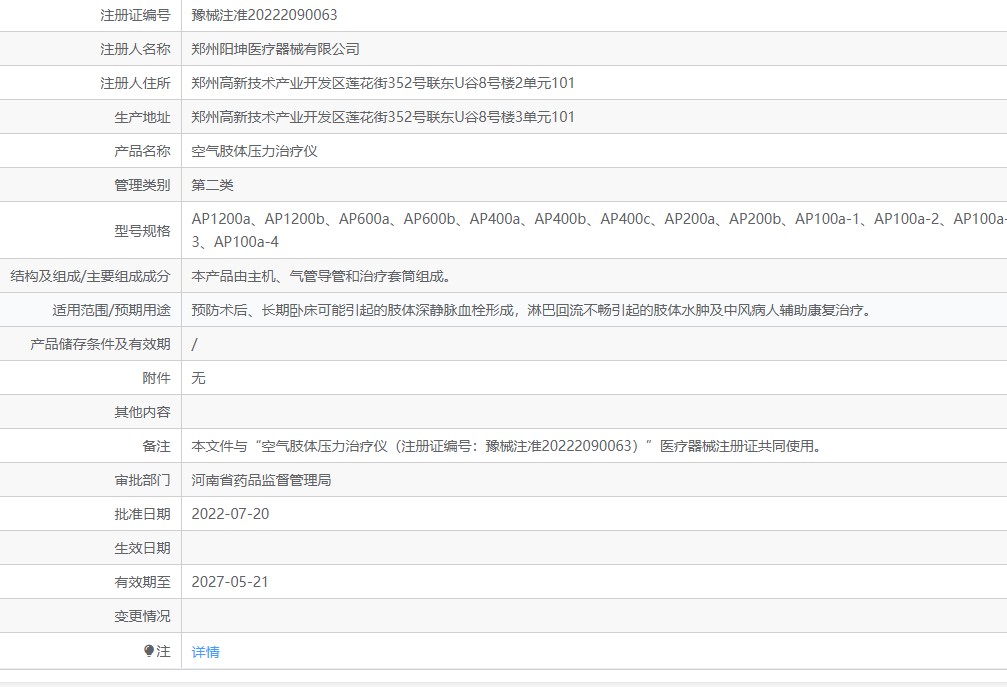Click the 其他内容 field label
The image size is (1007, 687).
point(143,412)
